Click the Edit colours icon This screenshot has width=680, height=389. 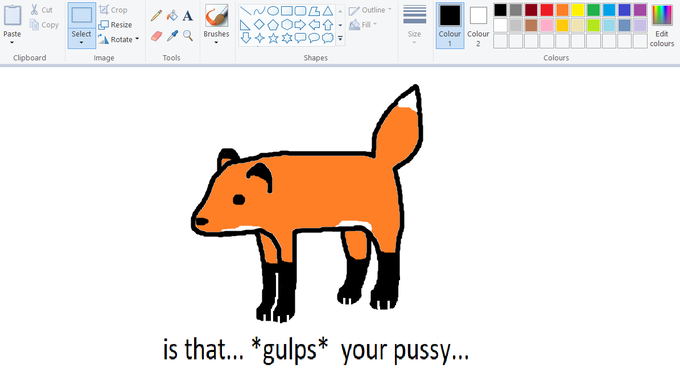click(662, 26)
